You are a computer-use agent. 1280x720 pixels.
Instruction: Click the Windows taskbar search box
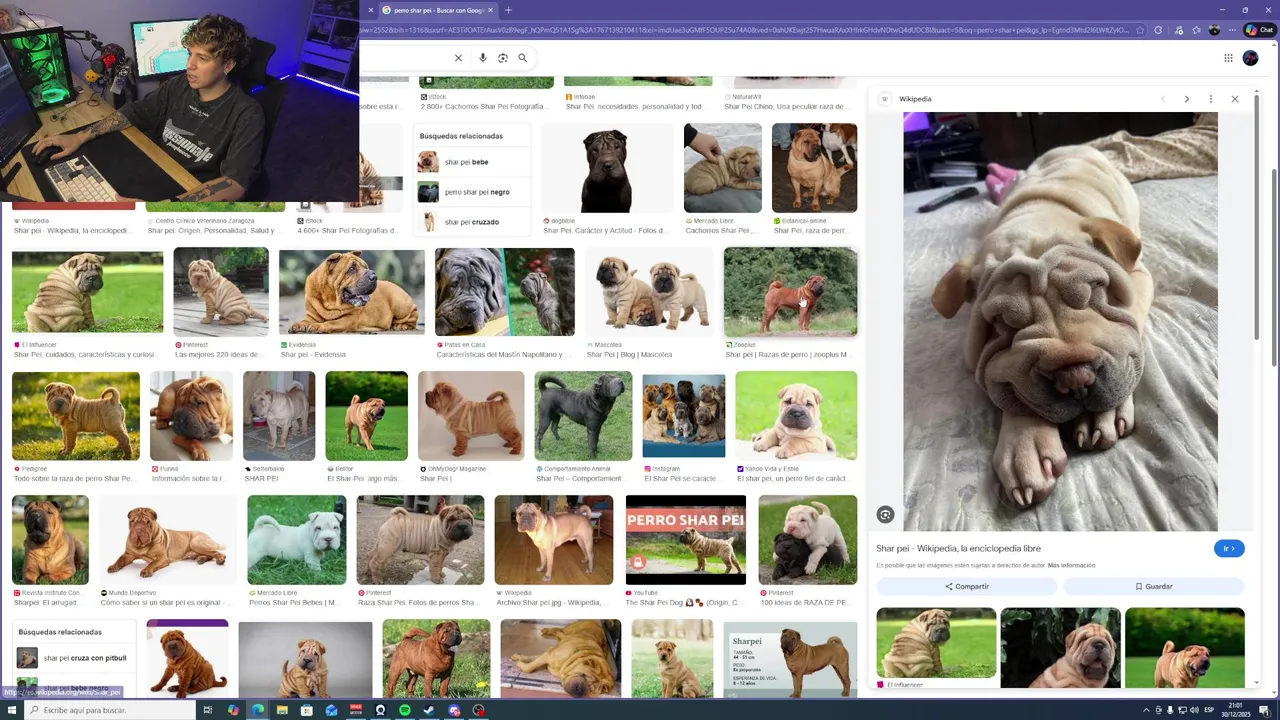108,710
